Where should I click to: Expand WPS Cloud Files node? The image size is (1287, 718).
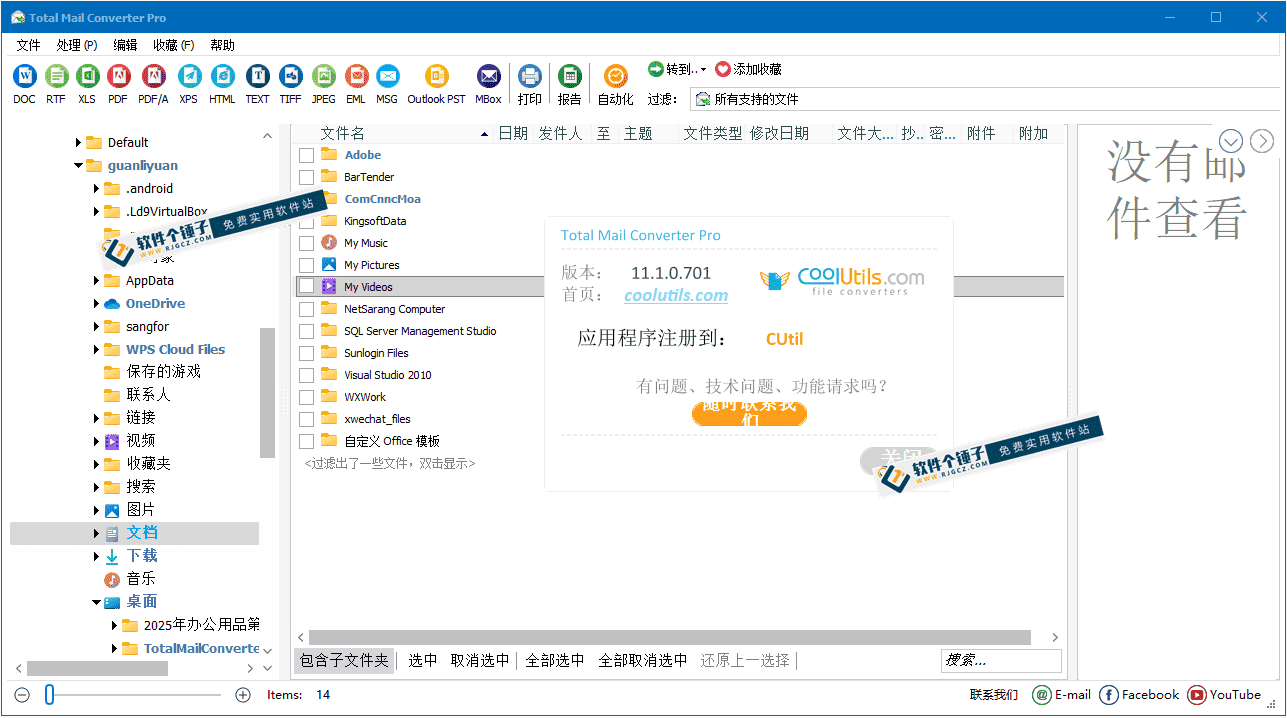96,350
